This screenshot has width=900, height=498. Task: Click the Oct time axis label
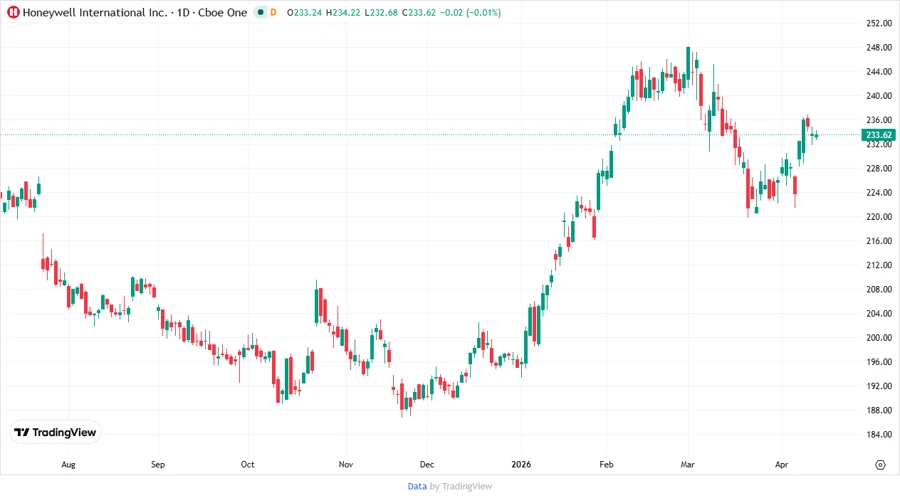[x=247, y=465]
